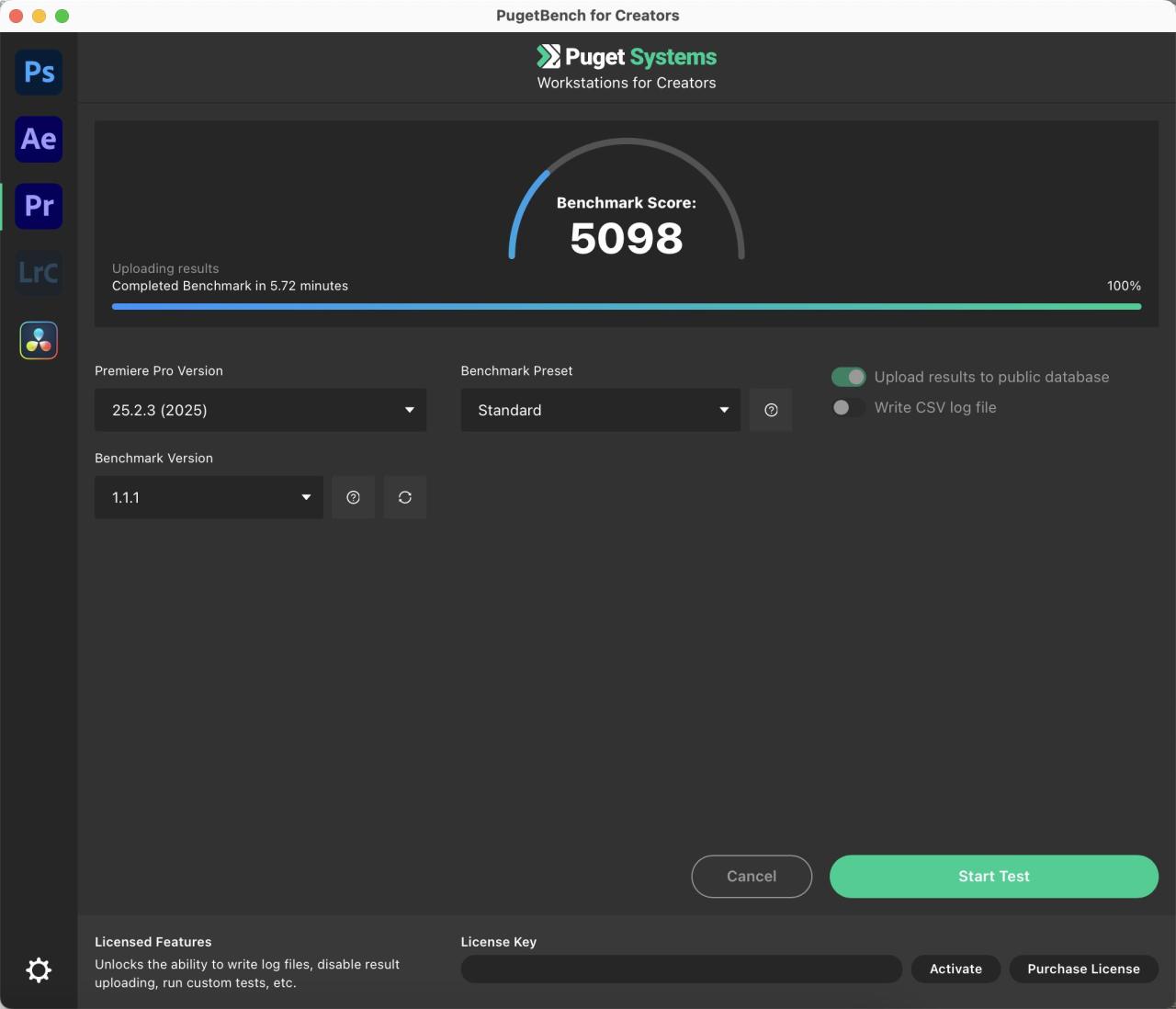Click the Cancel button
The height and width of the screenshot is (1009, 1176).
coord(752,877)
